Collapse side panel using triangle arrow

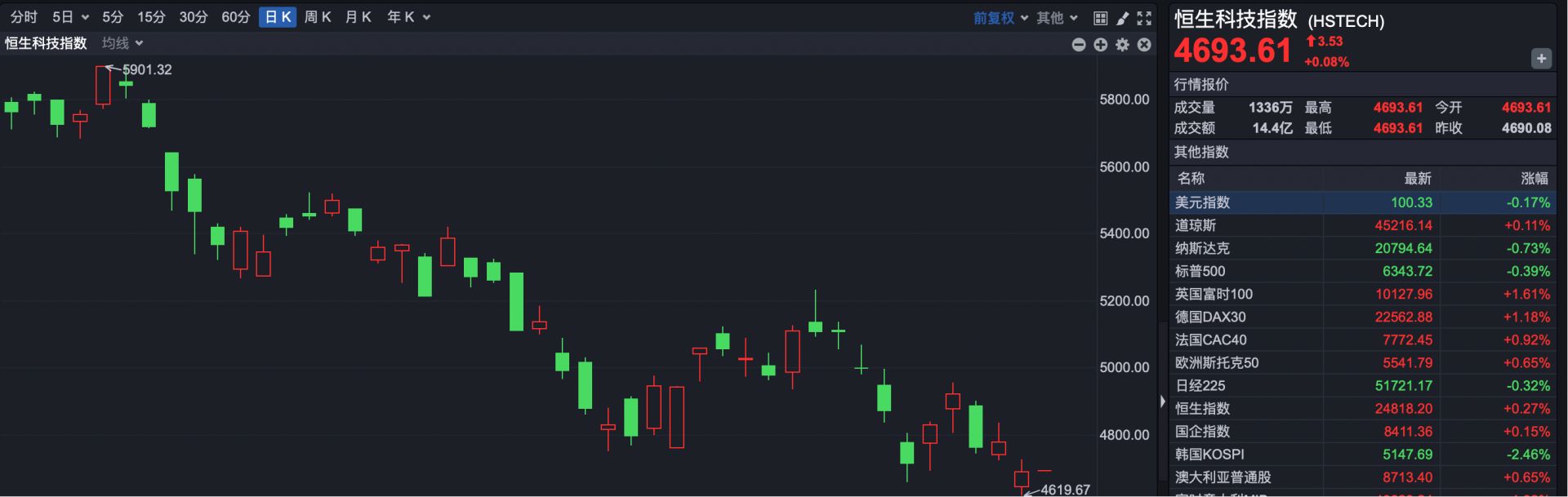1163,402
